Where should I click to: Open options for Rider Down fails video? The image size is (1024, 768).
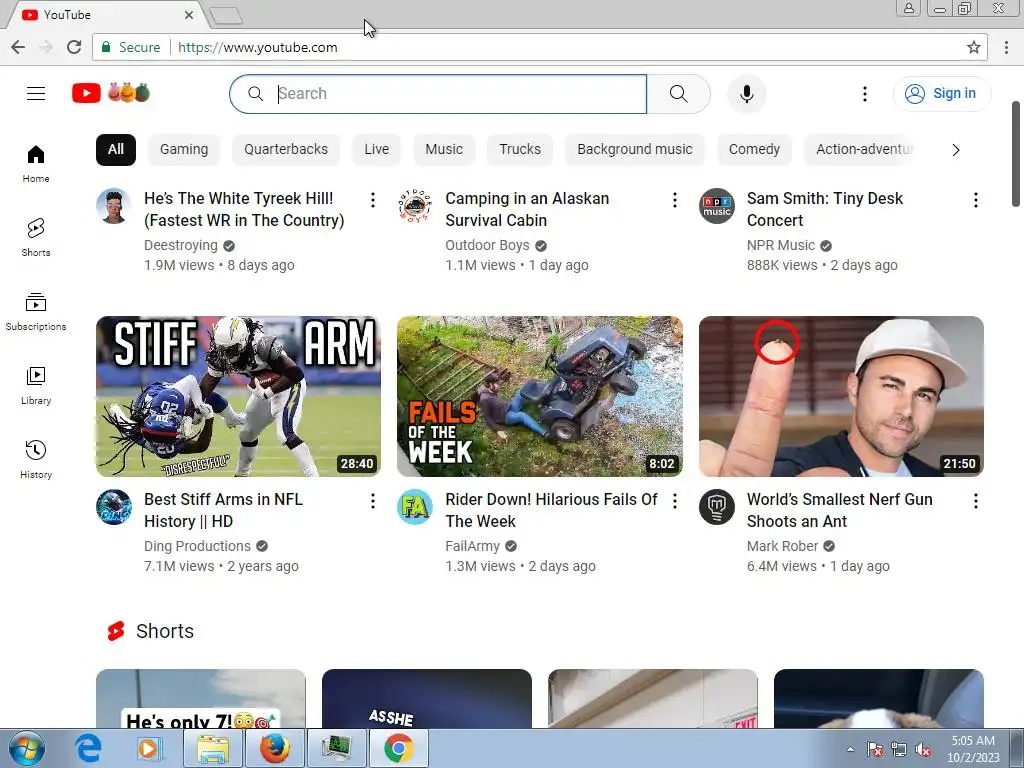pos(675,501)
